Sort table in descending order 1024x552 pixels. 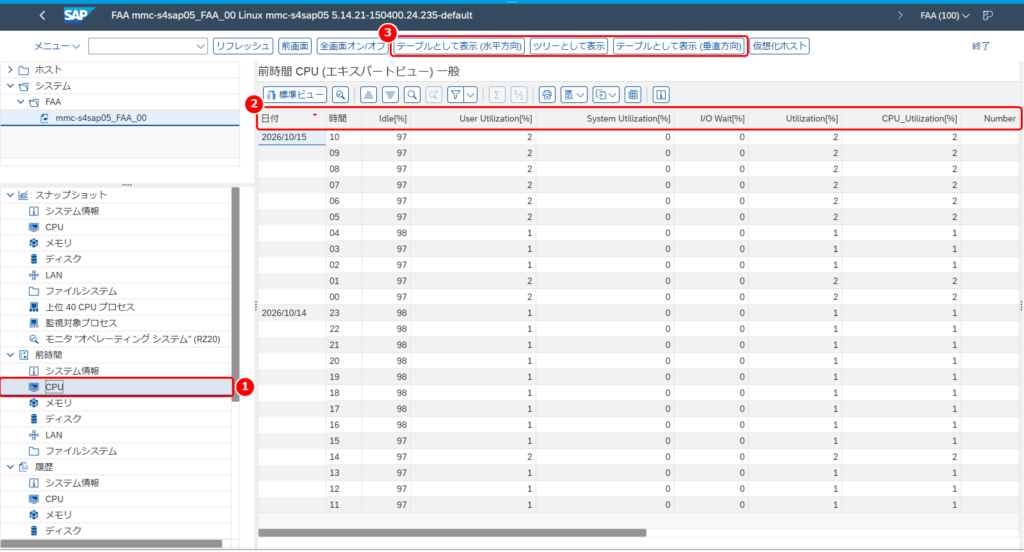click(391, 95)
